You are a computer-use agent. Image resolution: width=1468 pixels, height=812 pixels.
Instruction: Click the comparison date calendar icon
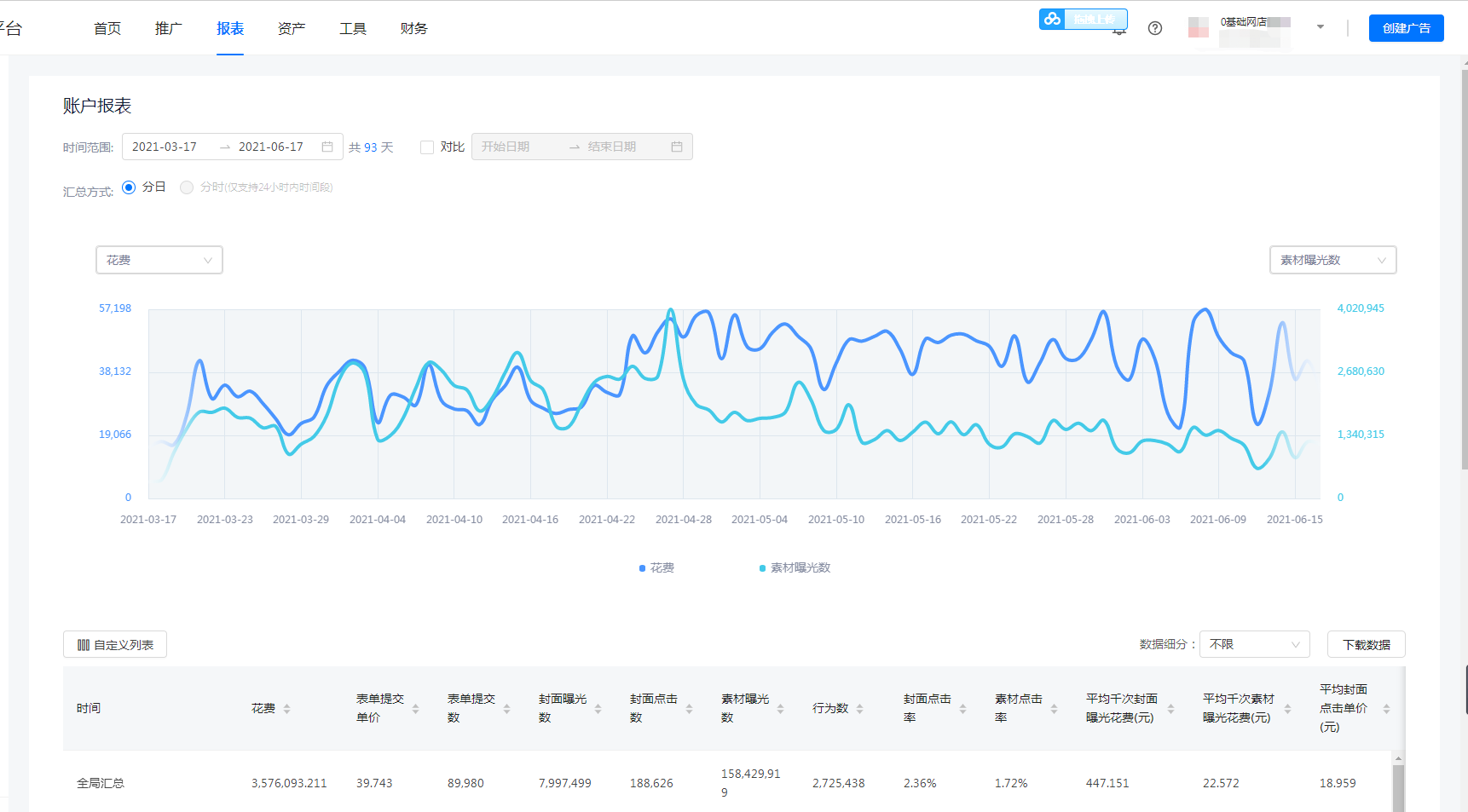(677, 147)
